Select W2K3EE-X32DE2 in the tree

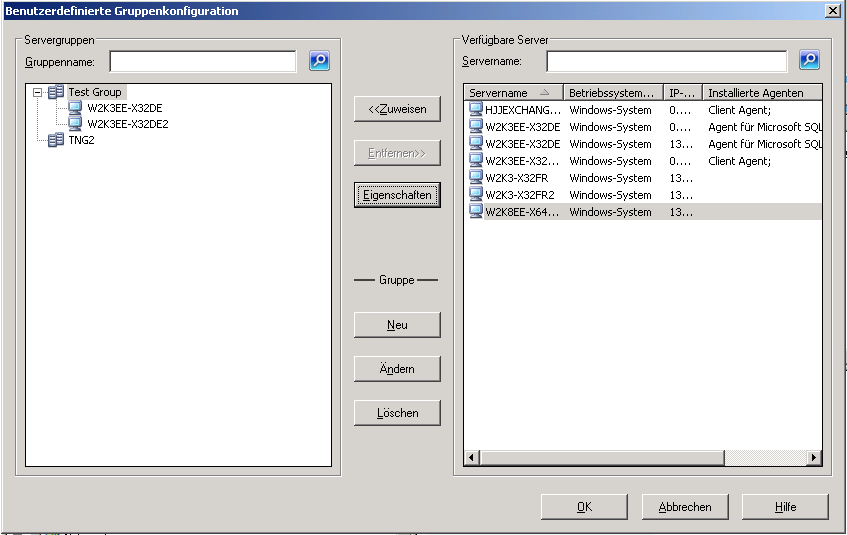[128, 124]
